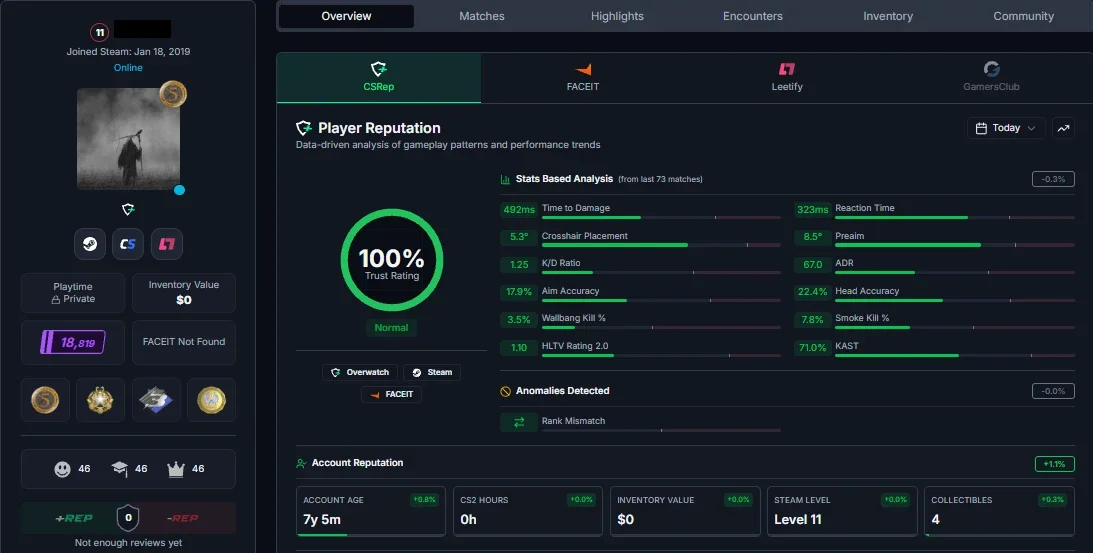Click the 18,819 Premier rating badge
Screen dimensions: 1093x553
click(x=73, y=342)
